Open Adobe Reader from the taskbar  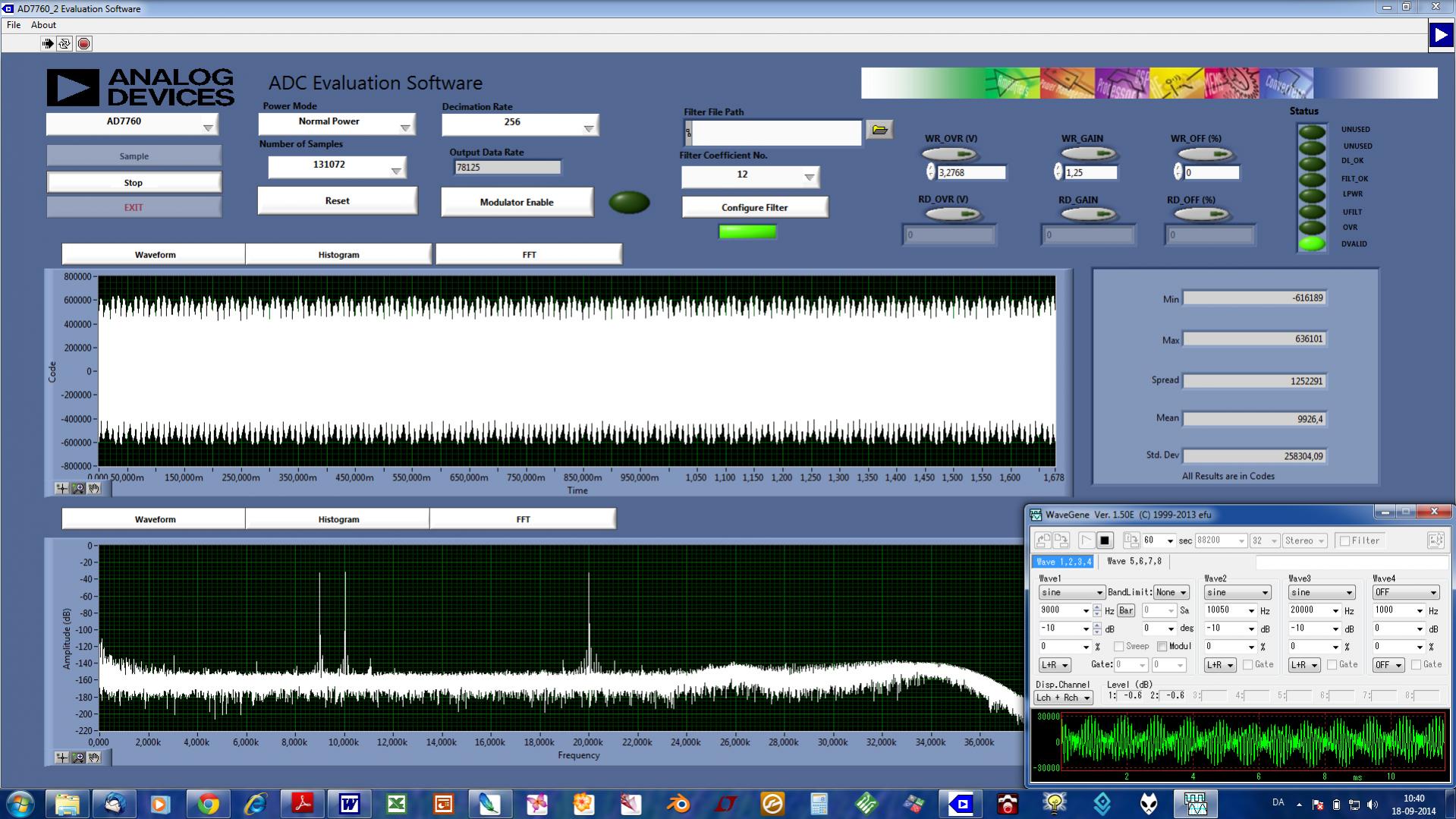coord(303,804)
